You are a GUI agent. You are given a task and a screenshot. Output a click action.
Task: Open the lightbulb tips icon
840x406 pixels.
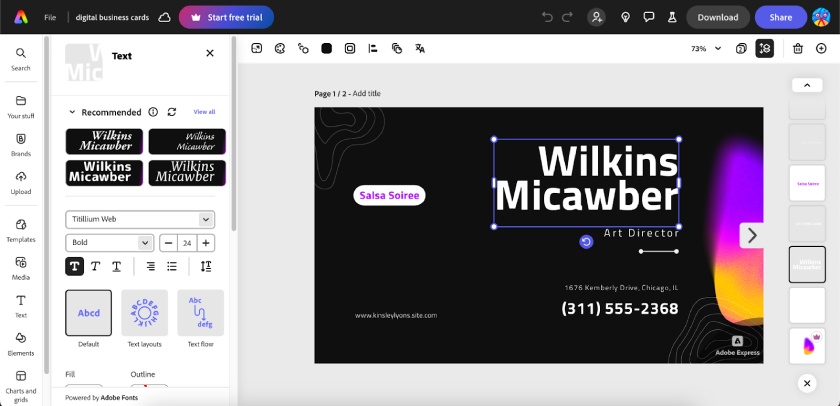click(x=625, y=17)
